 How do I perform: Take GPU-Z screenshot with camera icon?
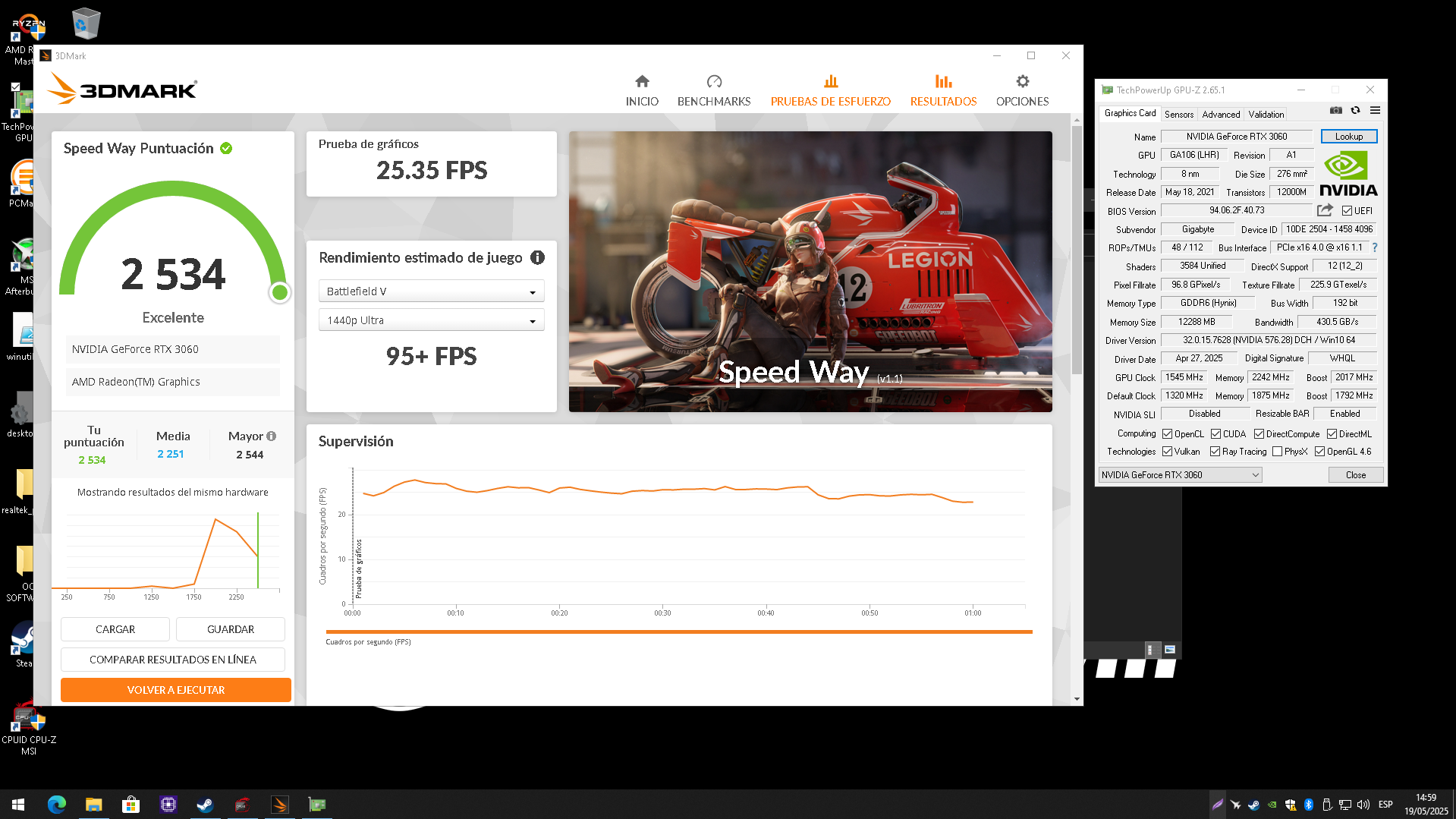tap(1336, 111)
